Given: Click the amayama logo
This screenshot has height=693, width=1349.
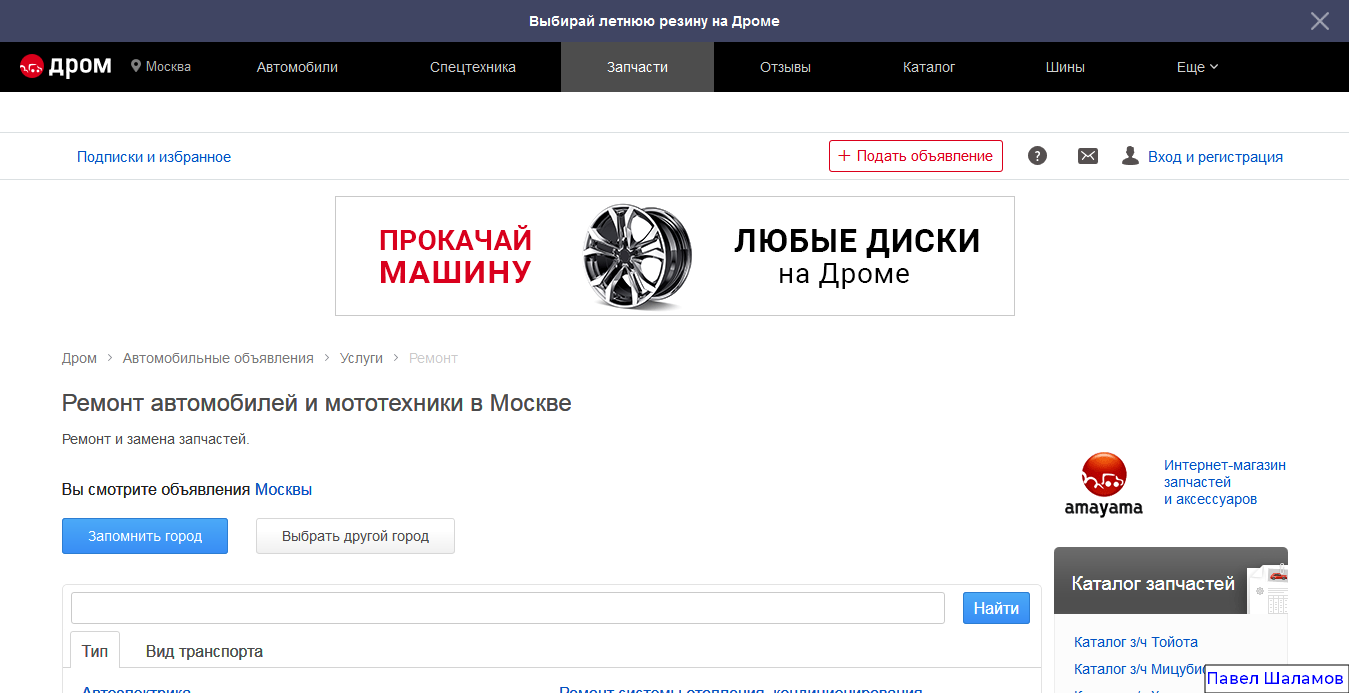Looking at the screenshot, I should click(1104, 484).
